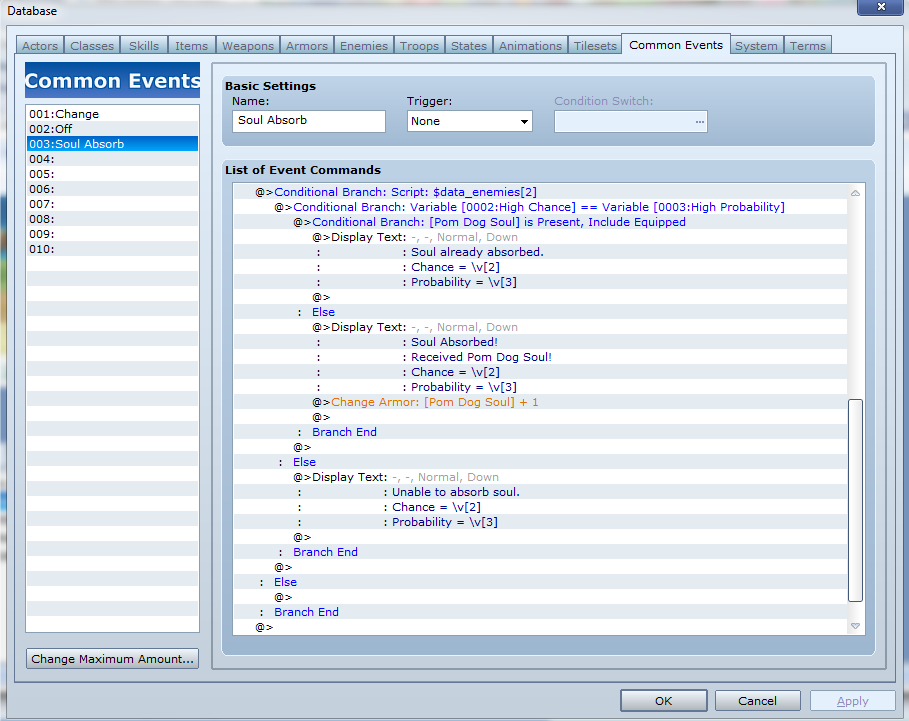This screenshot has height=721, width=909.
Task: Choose empty common event slot 004
Action: point(112,159)
